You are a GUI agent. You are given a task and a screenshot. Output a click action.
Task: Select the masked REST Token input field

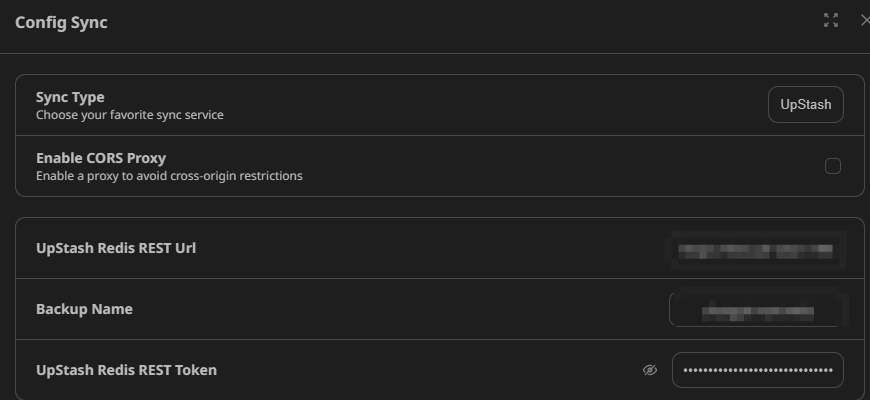tap(757, 370)
